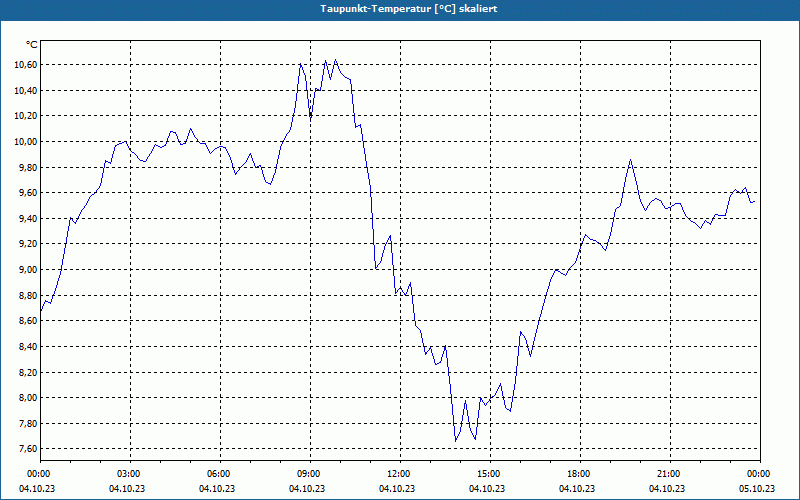The width and height of the screenshot is (800, 500).
Task: Select the 9,60 y-axis value
Action: pyautogui.click(x=28, y=193)
